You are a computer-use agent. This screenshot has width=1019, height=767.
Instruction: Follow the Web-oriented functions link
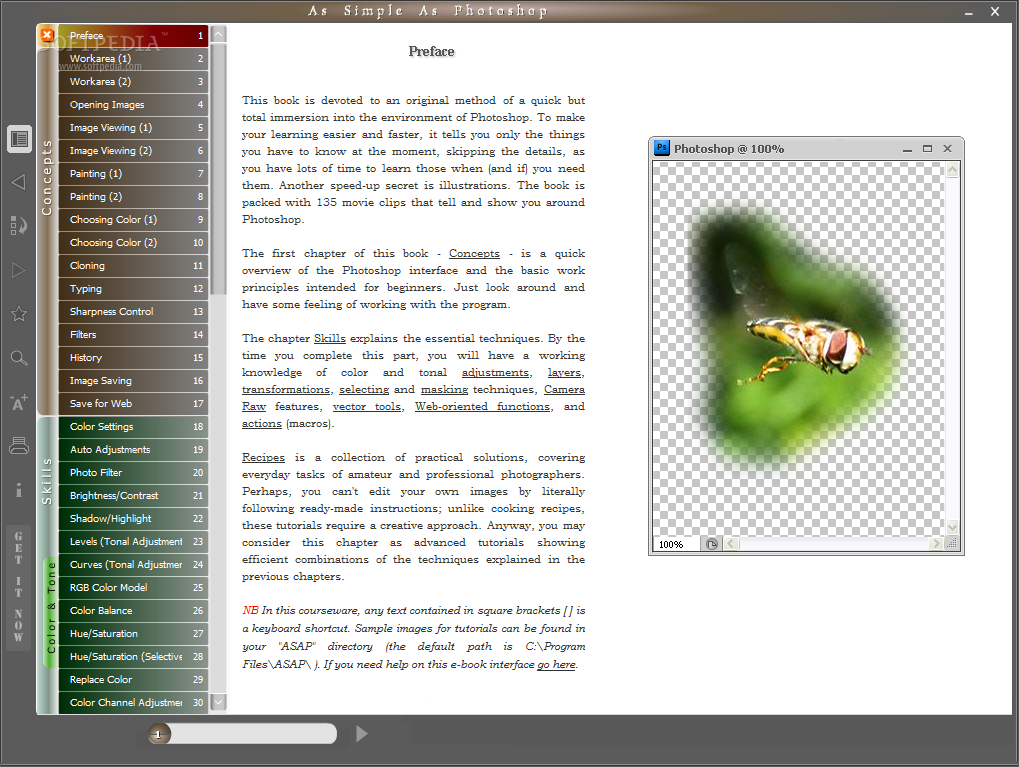(x=483, y=406)
